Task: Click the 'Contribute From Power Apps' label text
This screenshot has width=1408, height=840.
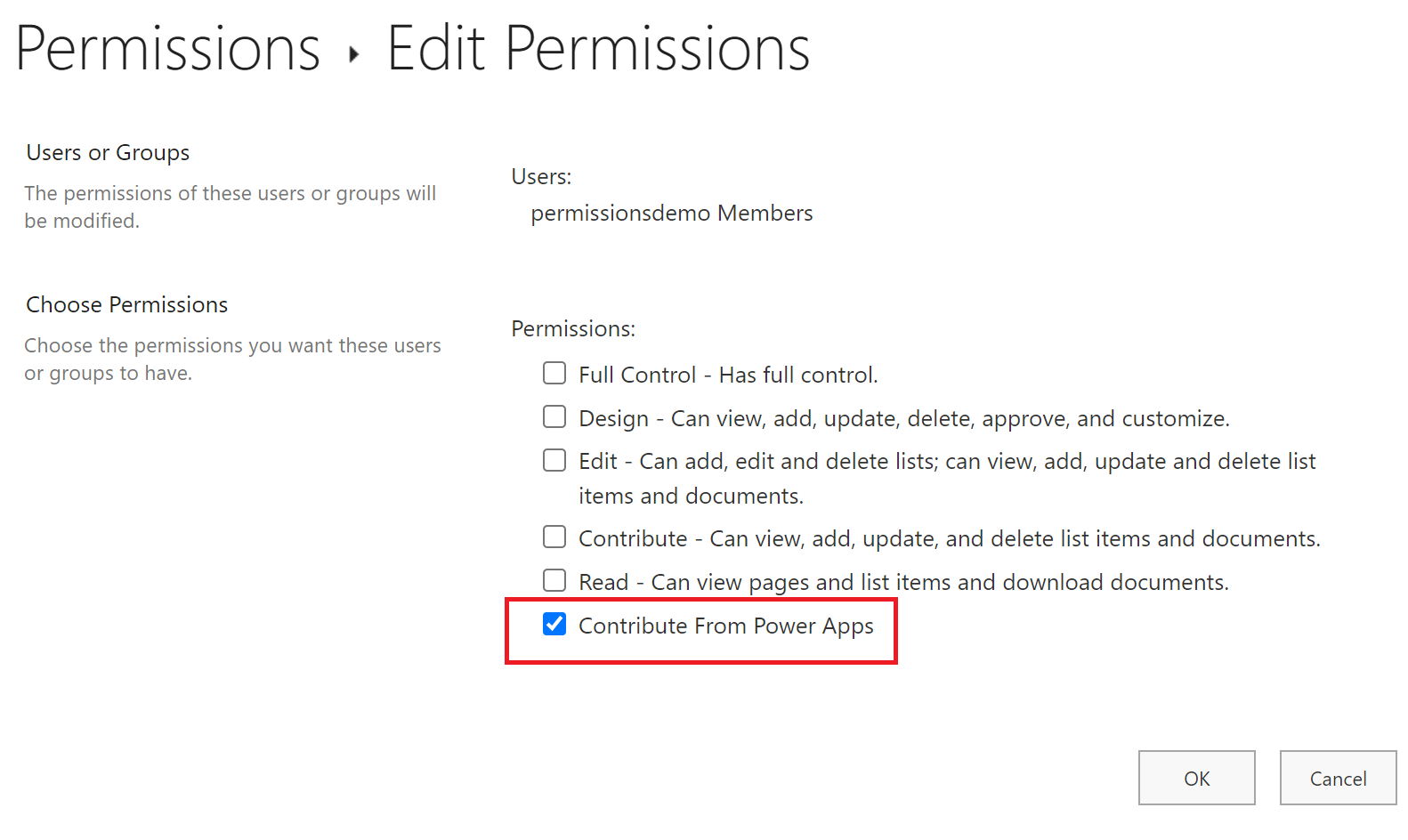Action: (725, 626)
